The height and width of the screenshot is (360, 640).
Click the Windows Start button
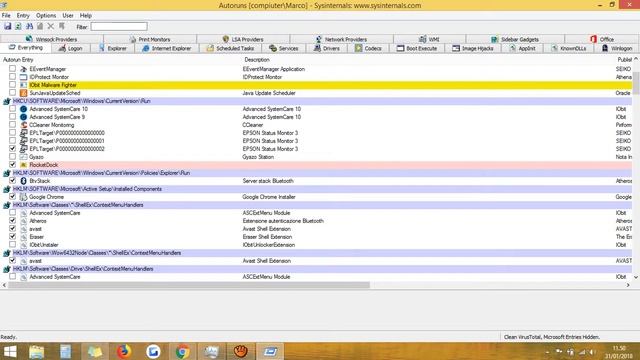[x=10, y=351]
